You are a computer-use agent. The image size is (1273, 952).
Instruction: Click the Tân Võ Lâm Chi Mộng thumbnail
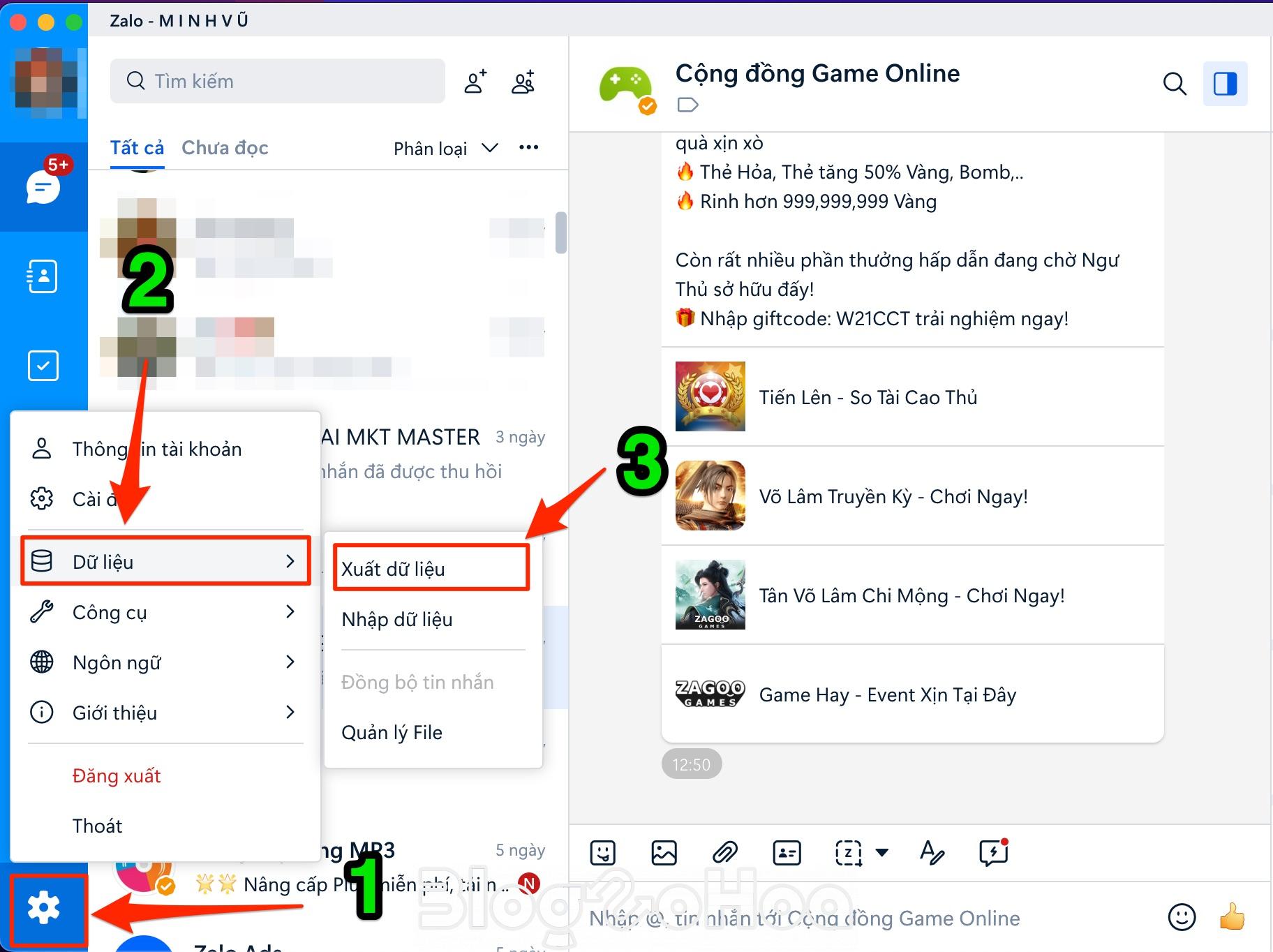[x=710, y=595]
